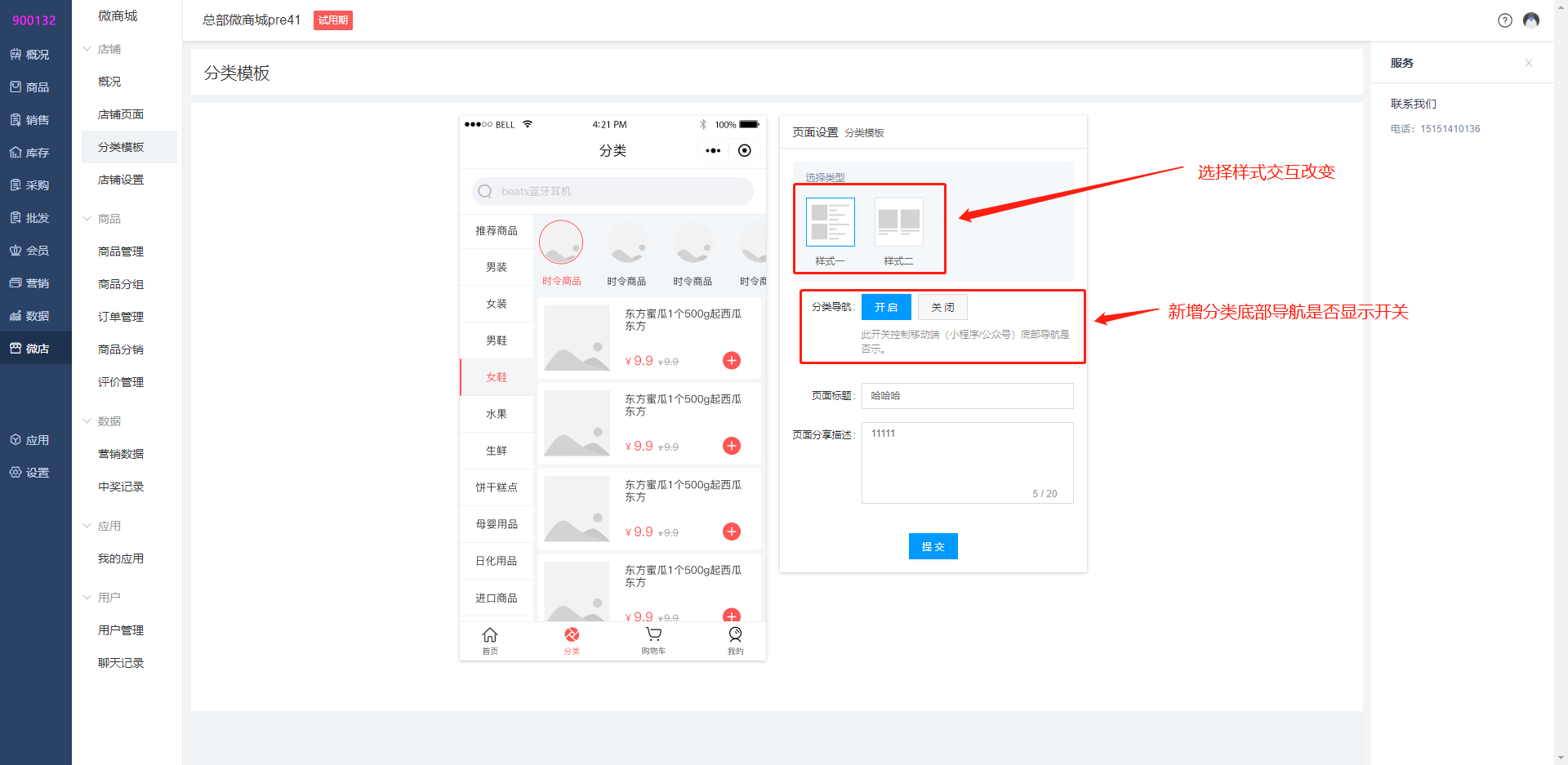Collapse the 店铺 menu group

coord(87,49)
